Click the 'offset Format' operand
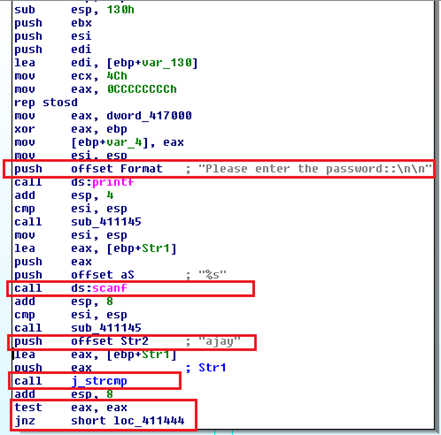Screen dimensions: 441x435 point(117,169)
